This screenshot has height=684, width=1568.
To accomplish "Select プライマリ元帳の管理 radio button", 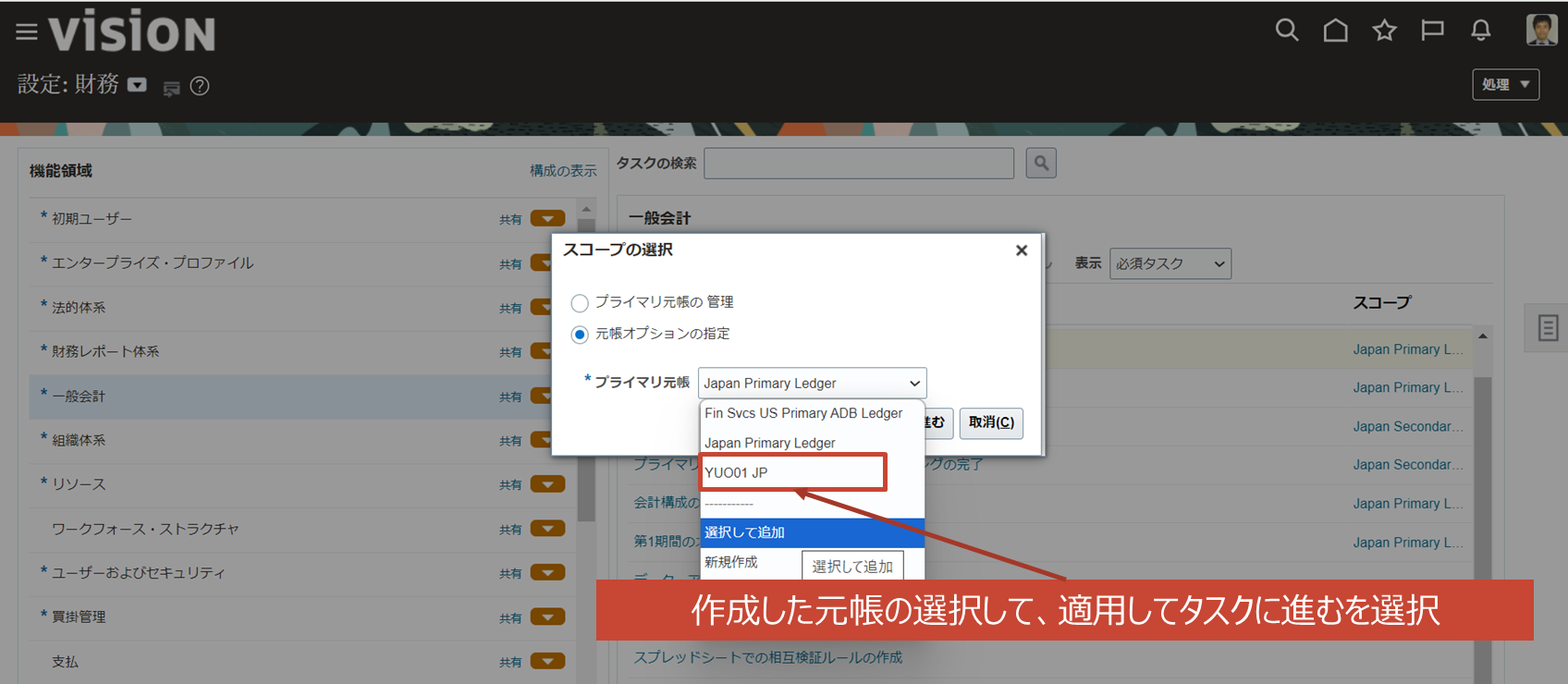I will 580,303.
